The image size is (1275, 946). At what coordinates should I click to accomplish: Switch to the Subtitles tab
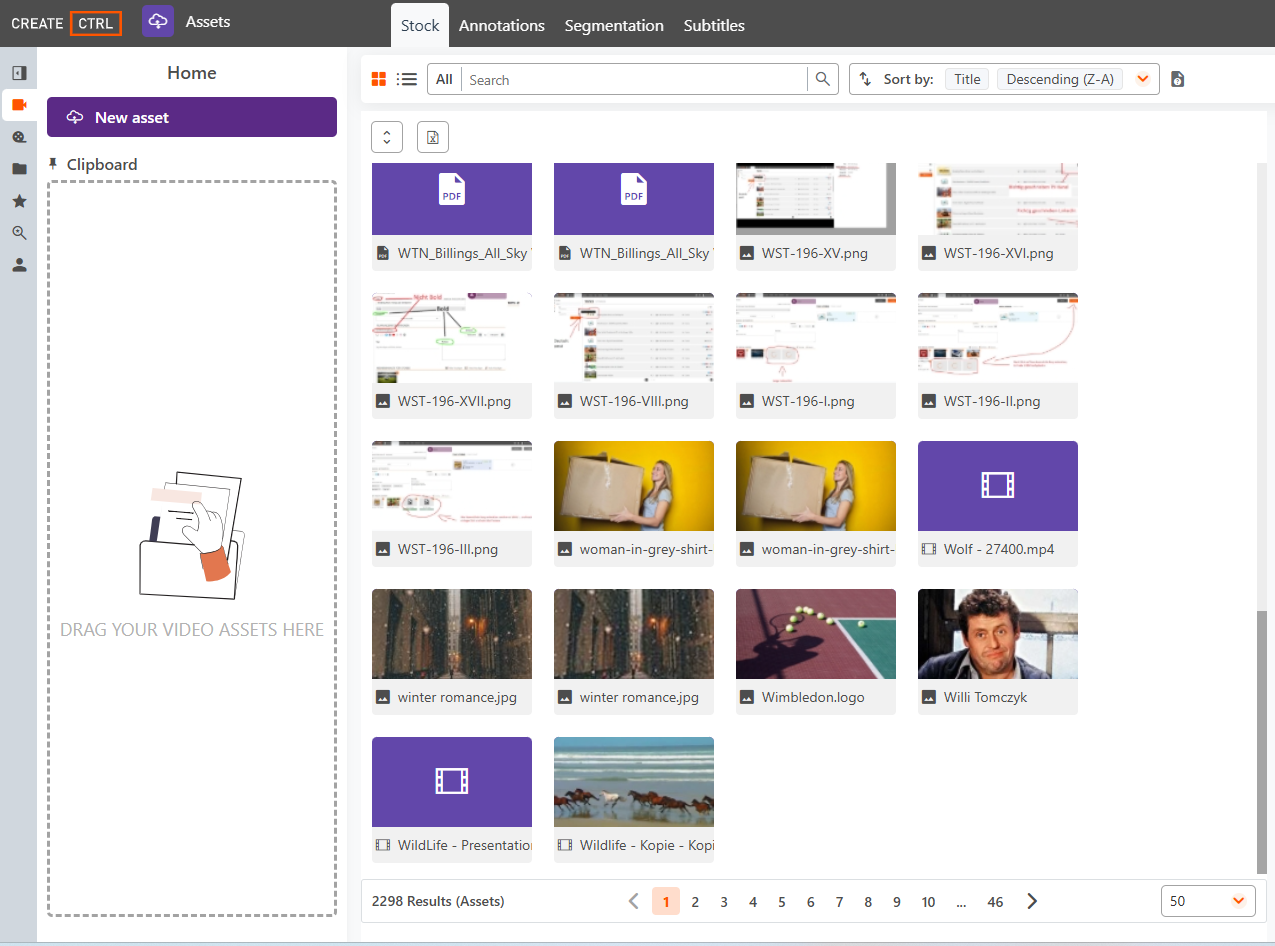coord(714,26)
